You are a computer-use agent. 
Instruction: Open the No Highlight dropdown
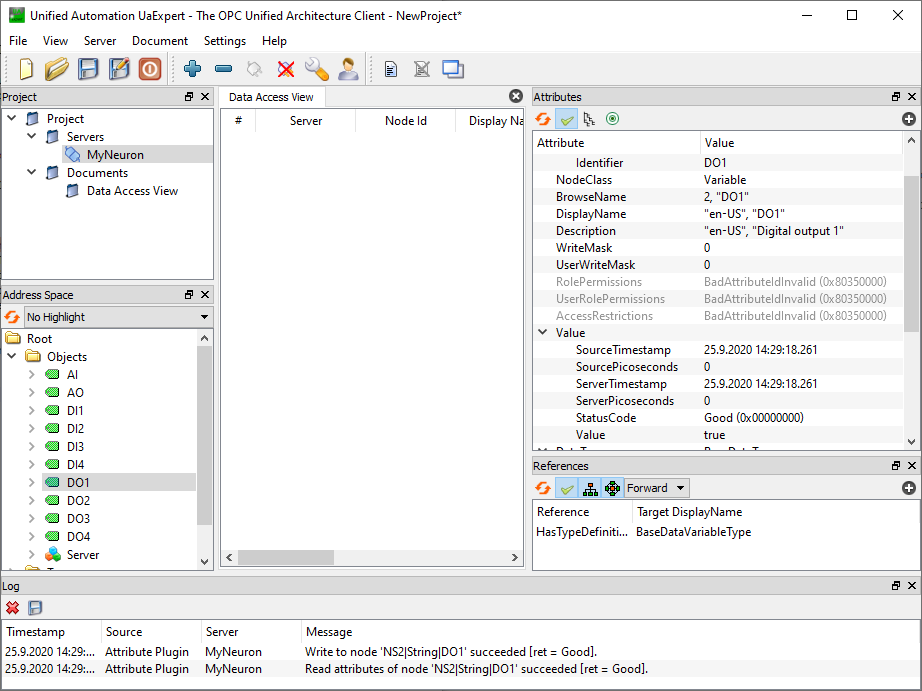point(118,317)
